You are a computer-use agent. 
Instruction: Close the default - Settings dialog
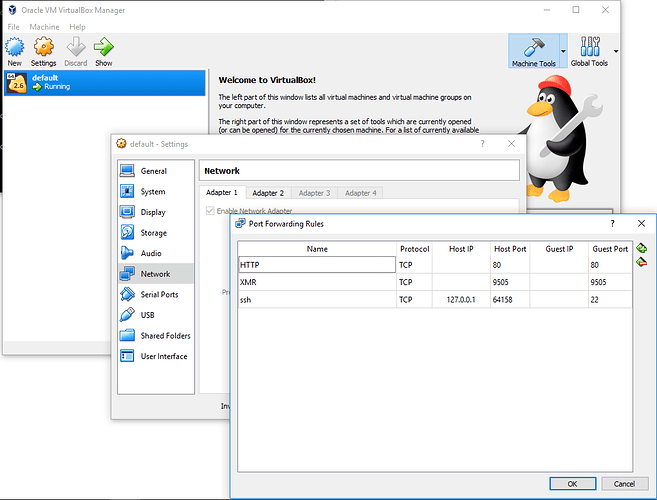click(x=511, y=144)
